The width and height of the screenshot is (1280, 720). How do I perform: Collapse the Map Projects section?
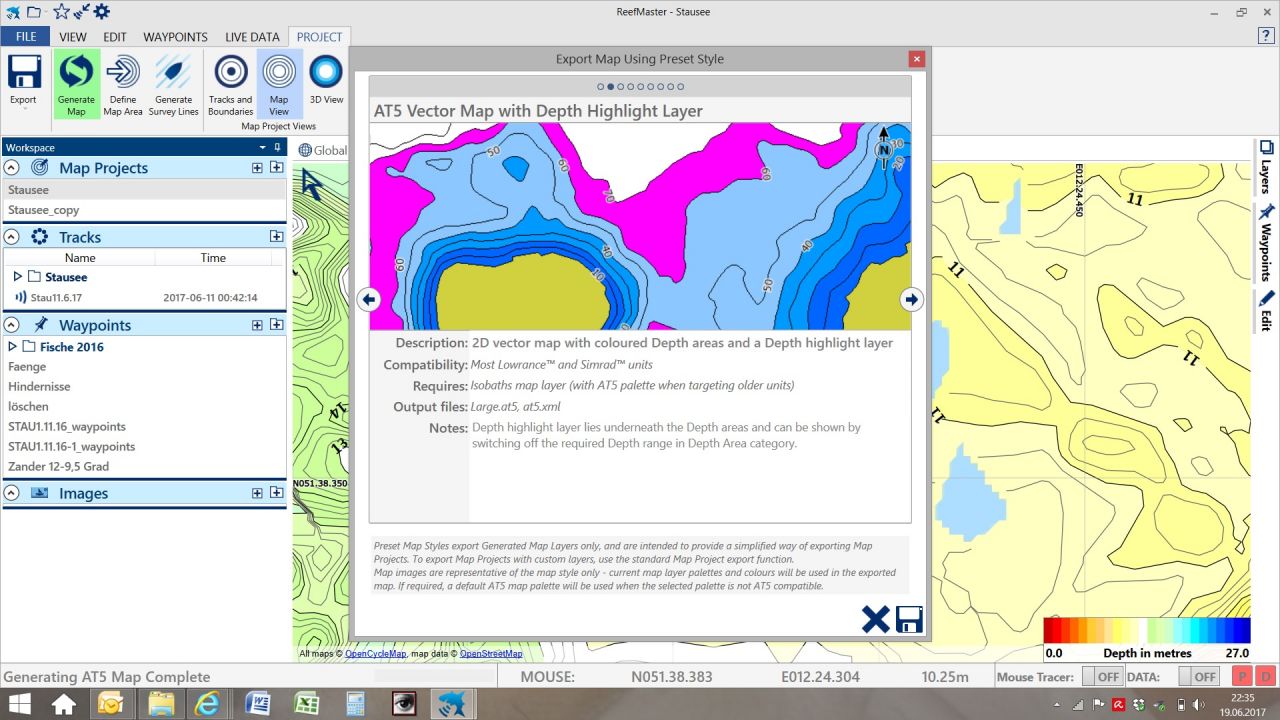tap(12, 168)
